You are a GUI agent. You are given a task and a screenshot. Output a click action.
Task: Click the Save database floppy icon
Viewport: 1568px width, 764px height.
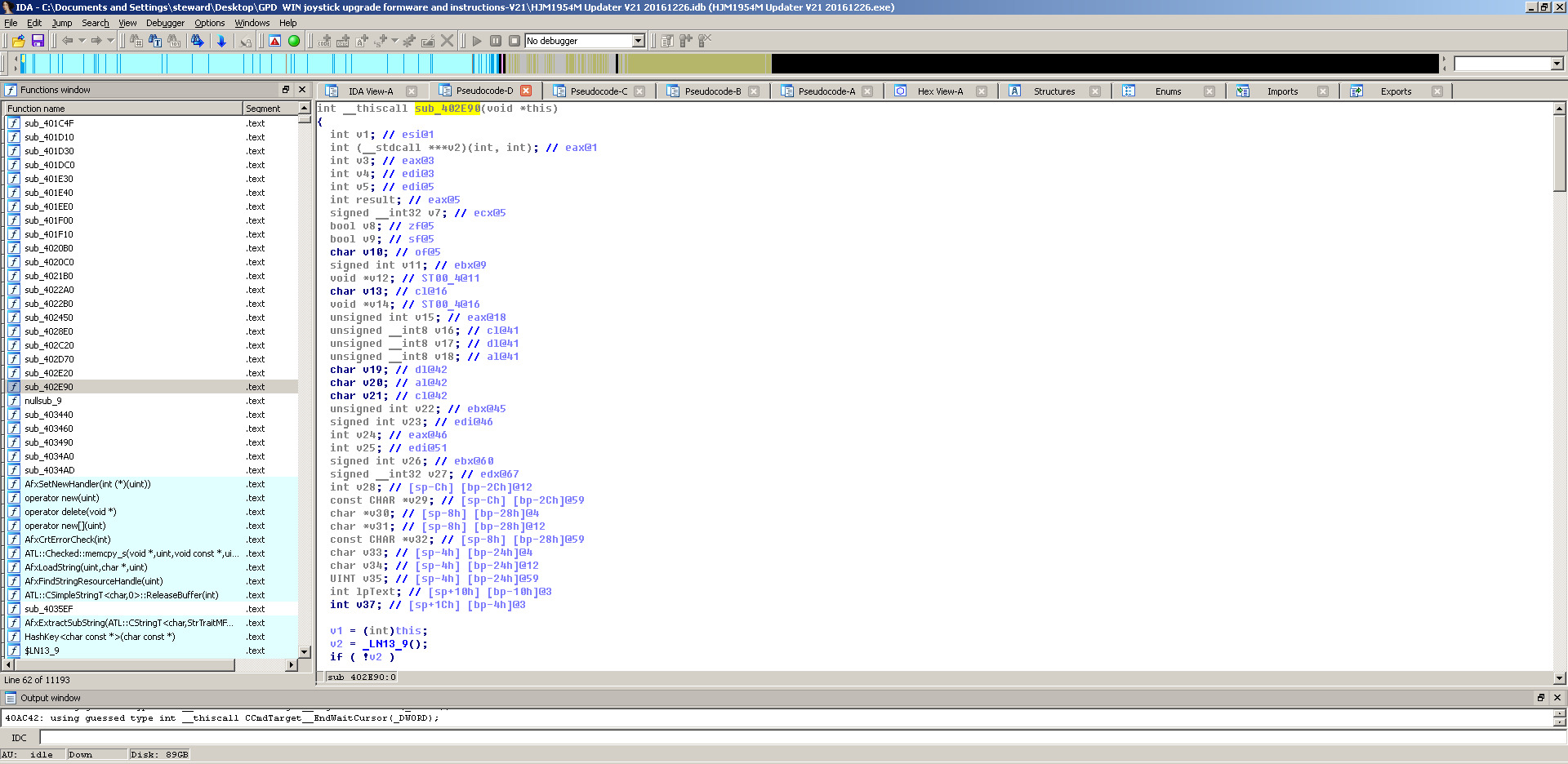tap(38, 41)
